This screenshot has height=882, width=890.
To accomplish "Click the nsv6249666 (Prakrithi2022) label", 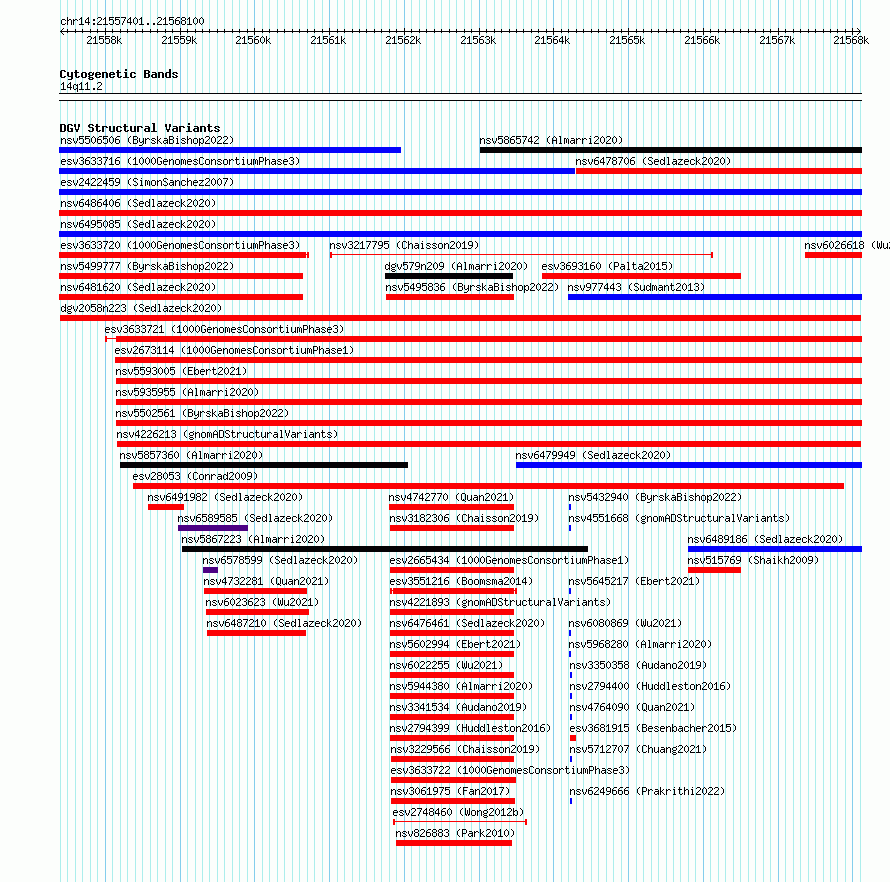I will pos(647,791).
